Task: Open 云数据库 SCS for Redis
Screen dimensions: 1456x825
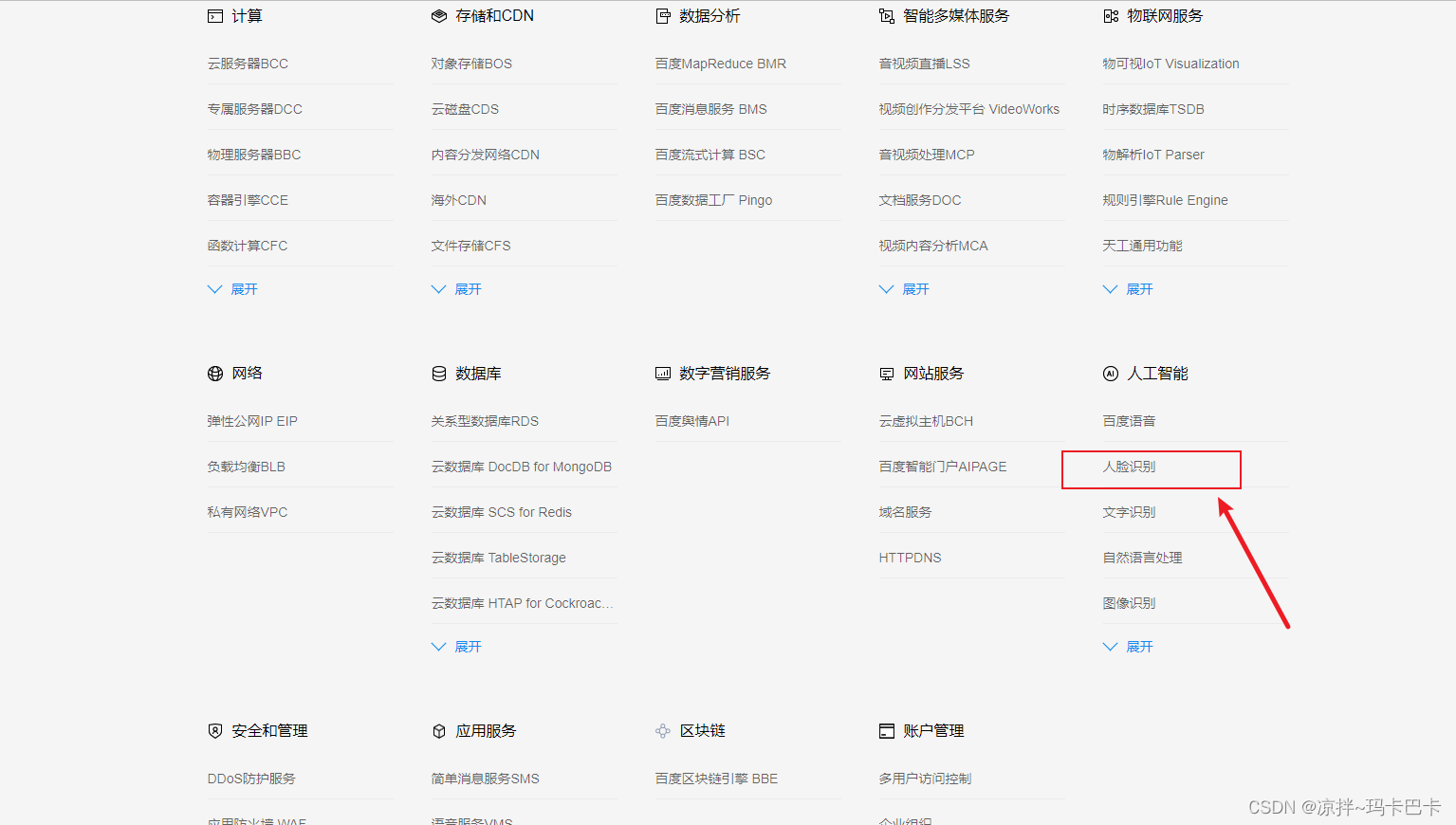Action: point(501,512)
